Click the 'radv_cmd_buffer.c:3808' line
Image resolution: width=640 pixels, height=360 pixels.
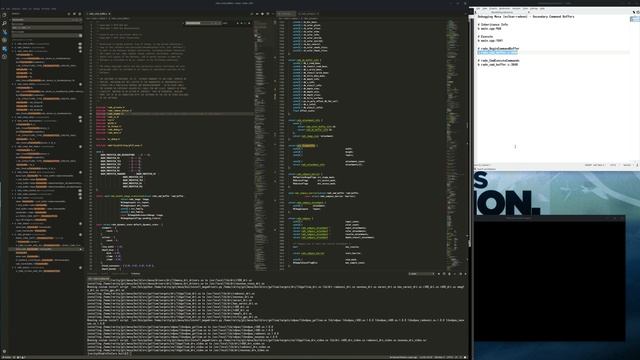(x=498, y=64)
